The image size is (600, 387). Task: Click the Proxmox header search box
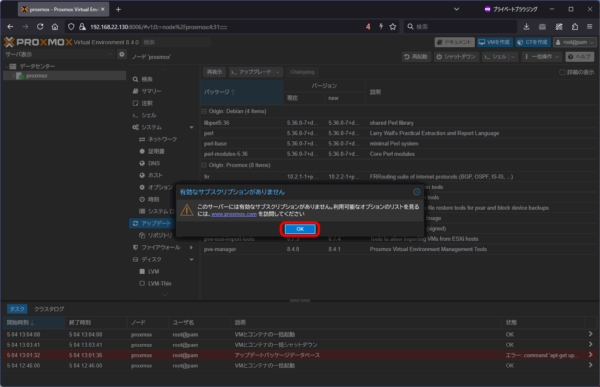[x=176, y=42]
